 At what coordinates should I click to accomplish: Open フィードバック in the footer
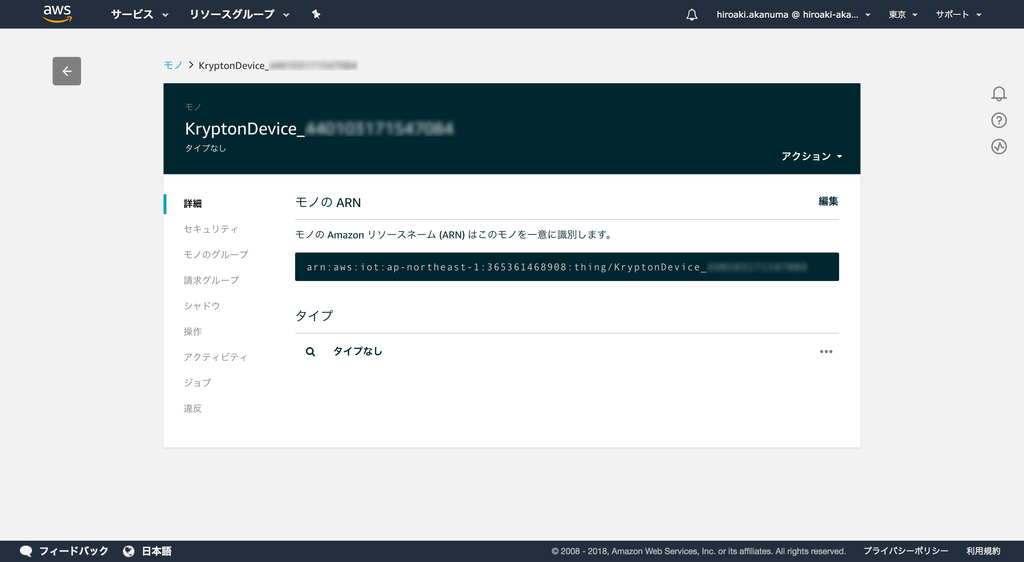74,551
